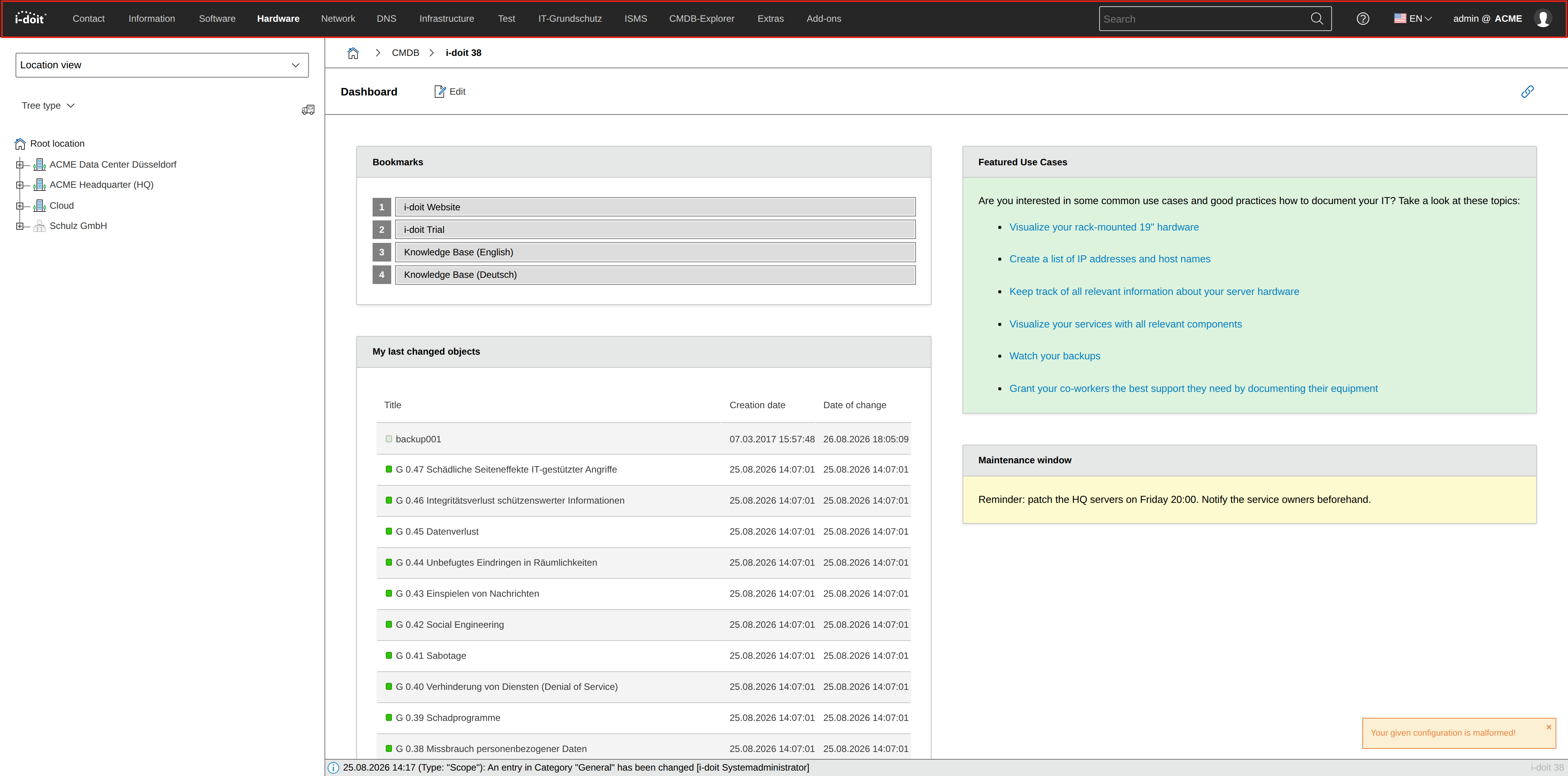
Task: Sort by Creation date column header
Action: coord(757,405)
